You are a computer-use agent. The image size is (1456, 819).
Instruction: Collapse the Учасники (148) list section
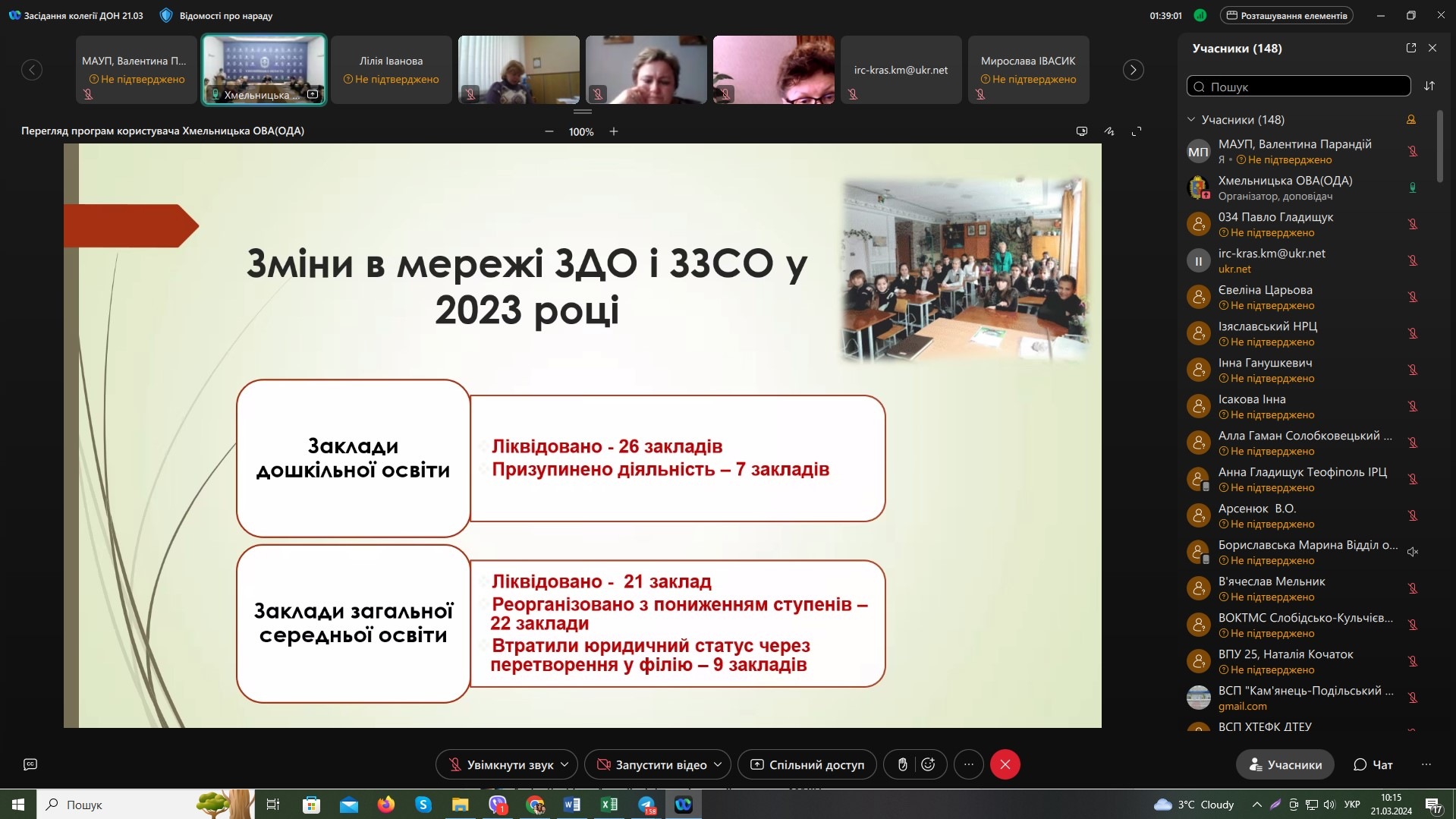pos(1191,120)
